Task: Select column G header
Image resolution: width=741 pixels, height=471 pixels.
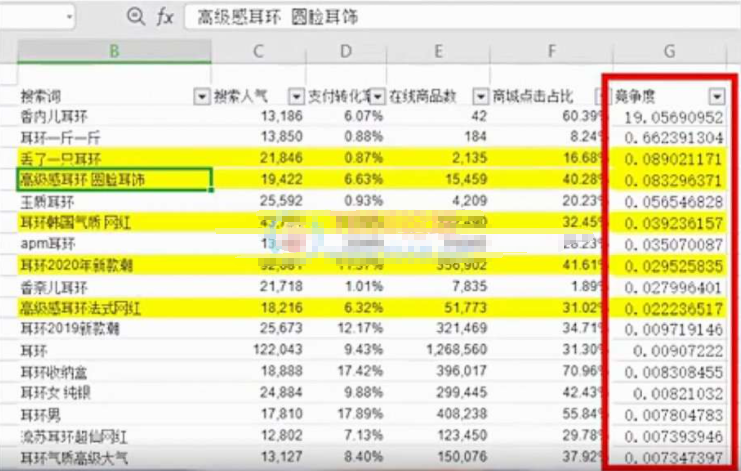Action: click(x=669, y=51)
